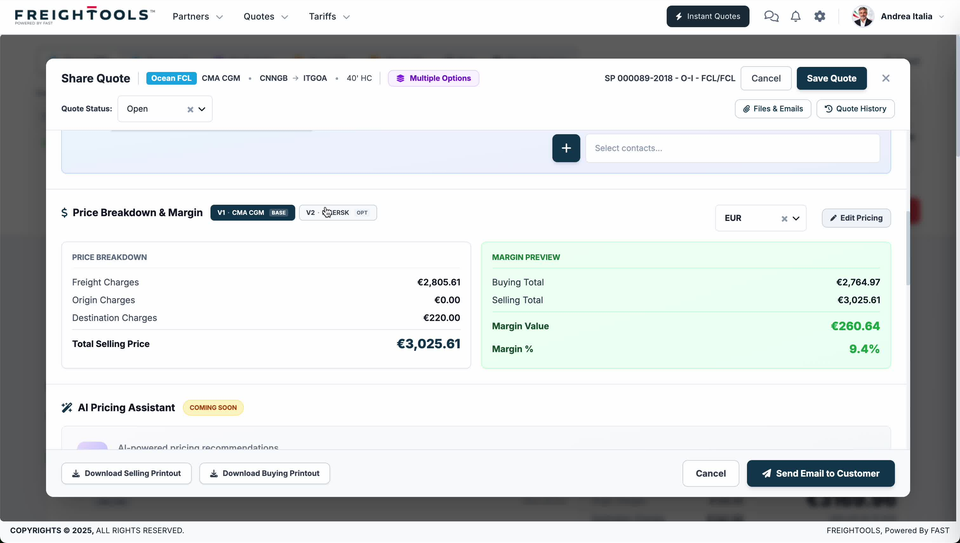This screenshot has width=960, height=543.
Task: Click the Instant Quotes button
Action: pyautogui.click(x=708, y=17)
